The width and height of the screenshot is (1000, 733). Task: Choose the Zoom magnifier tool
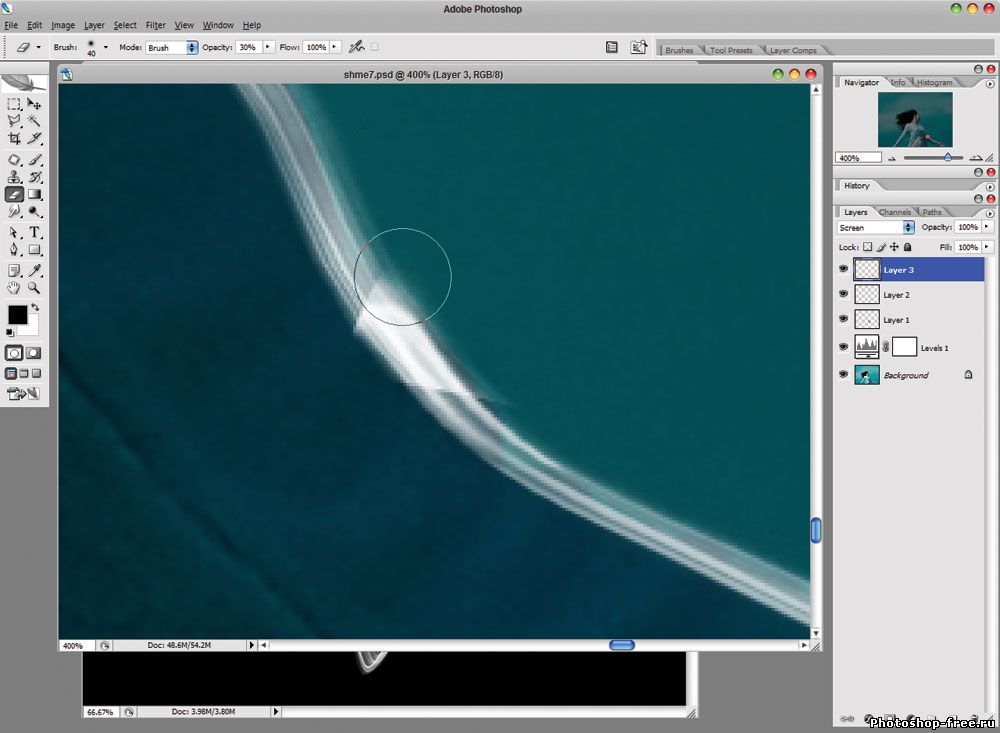pyautogui.click(x=35, y=287)
